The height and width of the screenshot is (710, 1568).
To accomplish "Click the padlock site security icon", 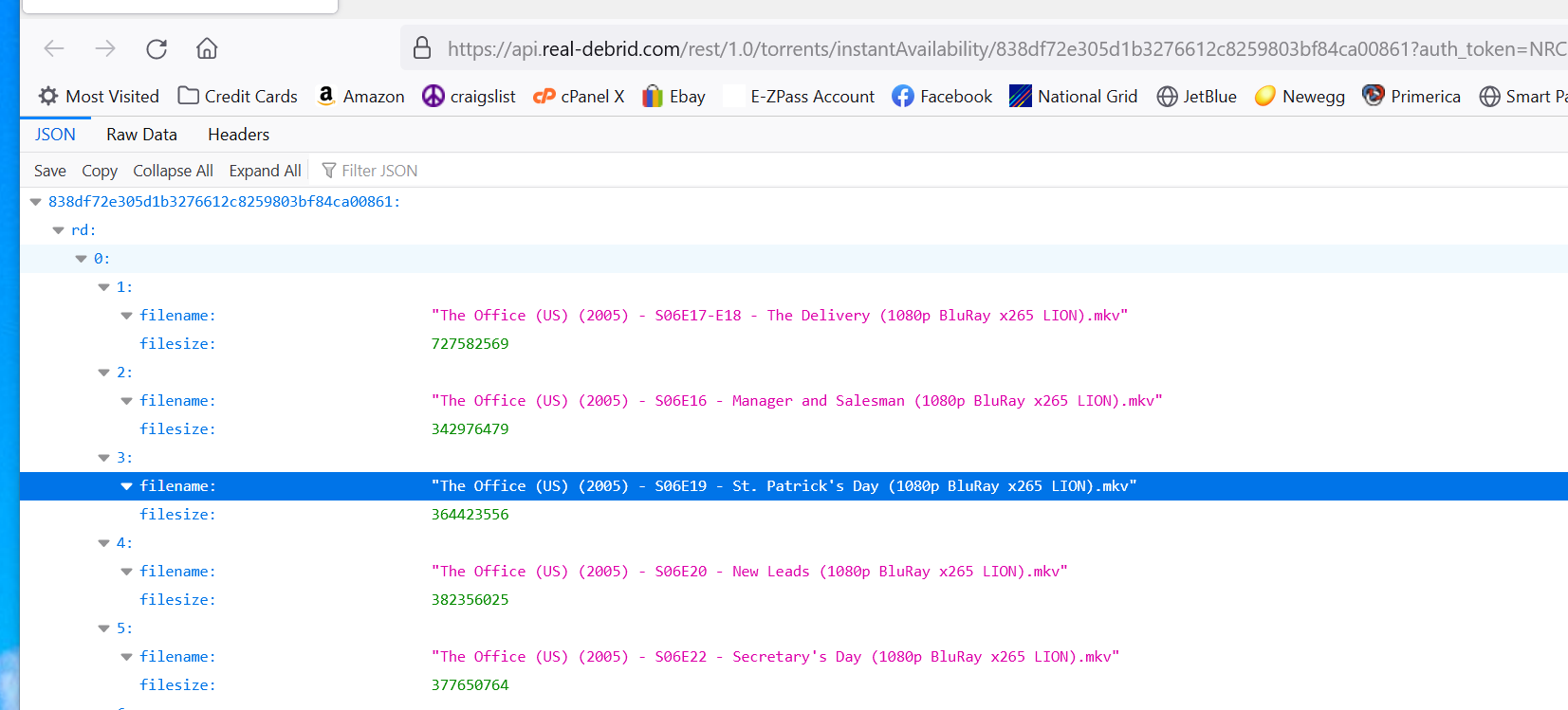I will pos(422,48).
